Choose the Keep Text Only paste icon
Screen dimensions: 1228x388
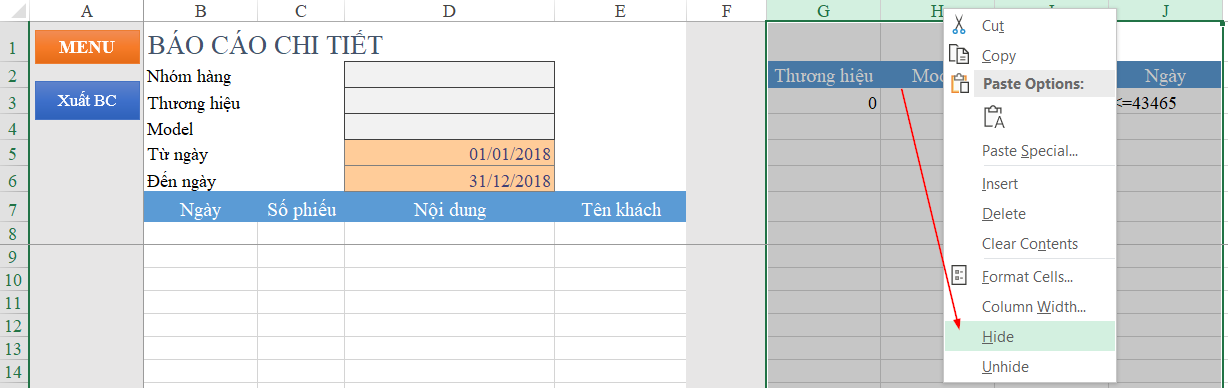coord(994,117)
